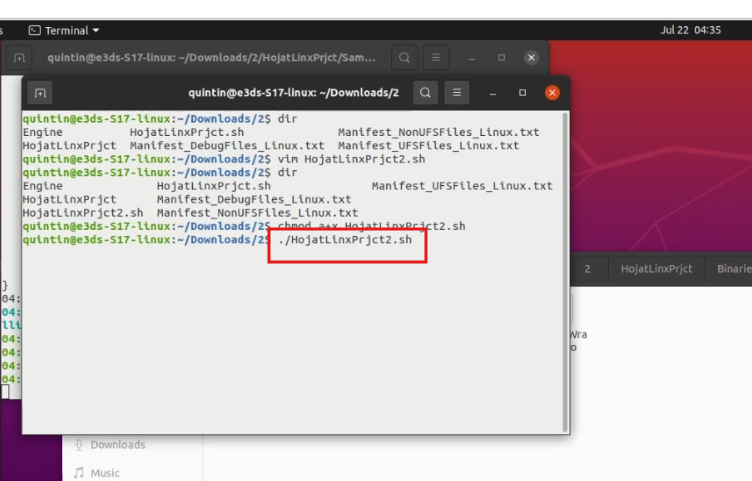Image resolution: width=752 pixels, height=481 pixels.
Task: Open hamburger menu of background terminal
Action: point(435,58)
